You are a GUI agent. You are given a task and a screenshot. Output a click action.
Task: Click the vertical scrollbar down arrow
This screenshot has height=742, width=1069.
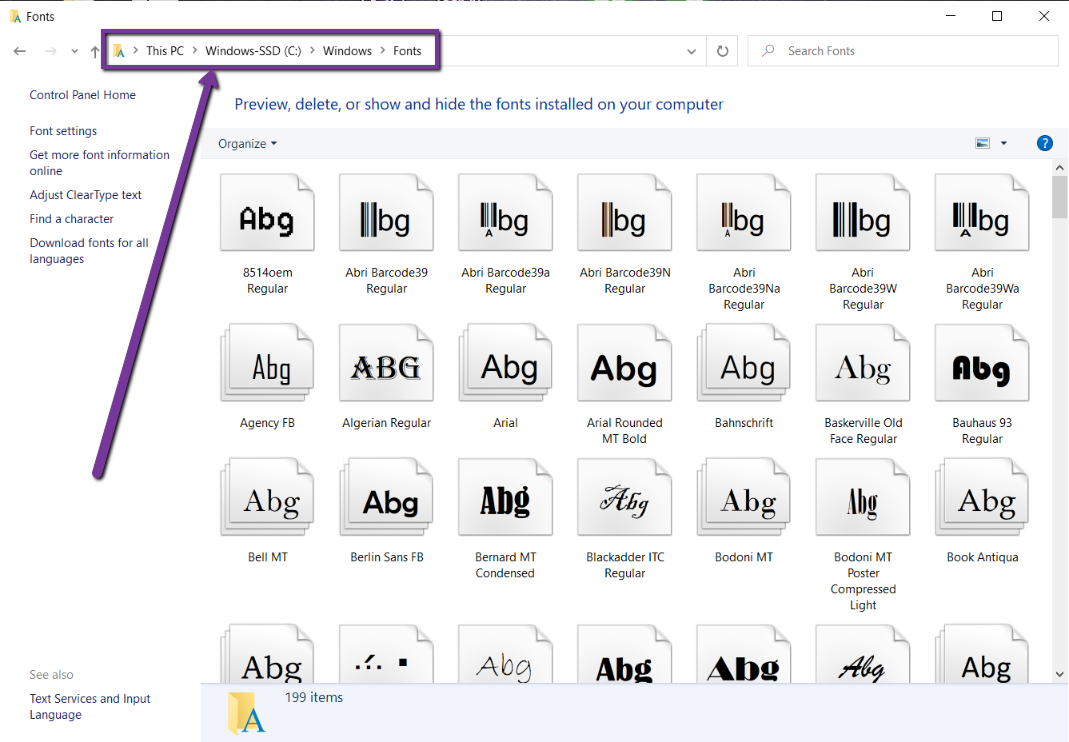(1059, 676)
